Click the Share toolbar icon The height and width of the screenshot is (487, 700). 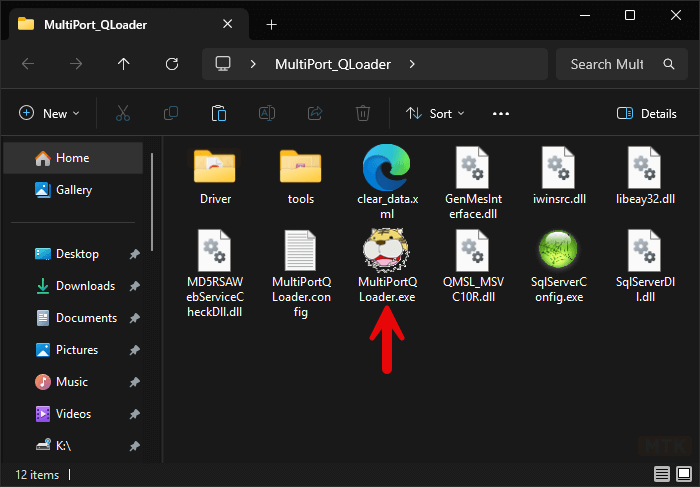pyautogui.click(x=315, y=113)
